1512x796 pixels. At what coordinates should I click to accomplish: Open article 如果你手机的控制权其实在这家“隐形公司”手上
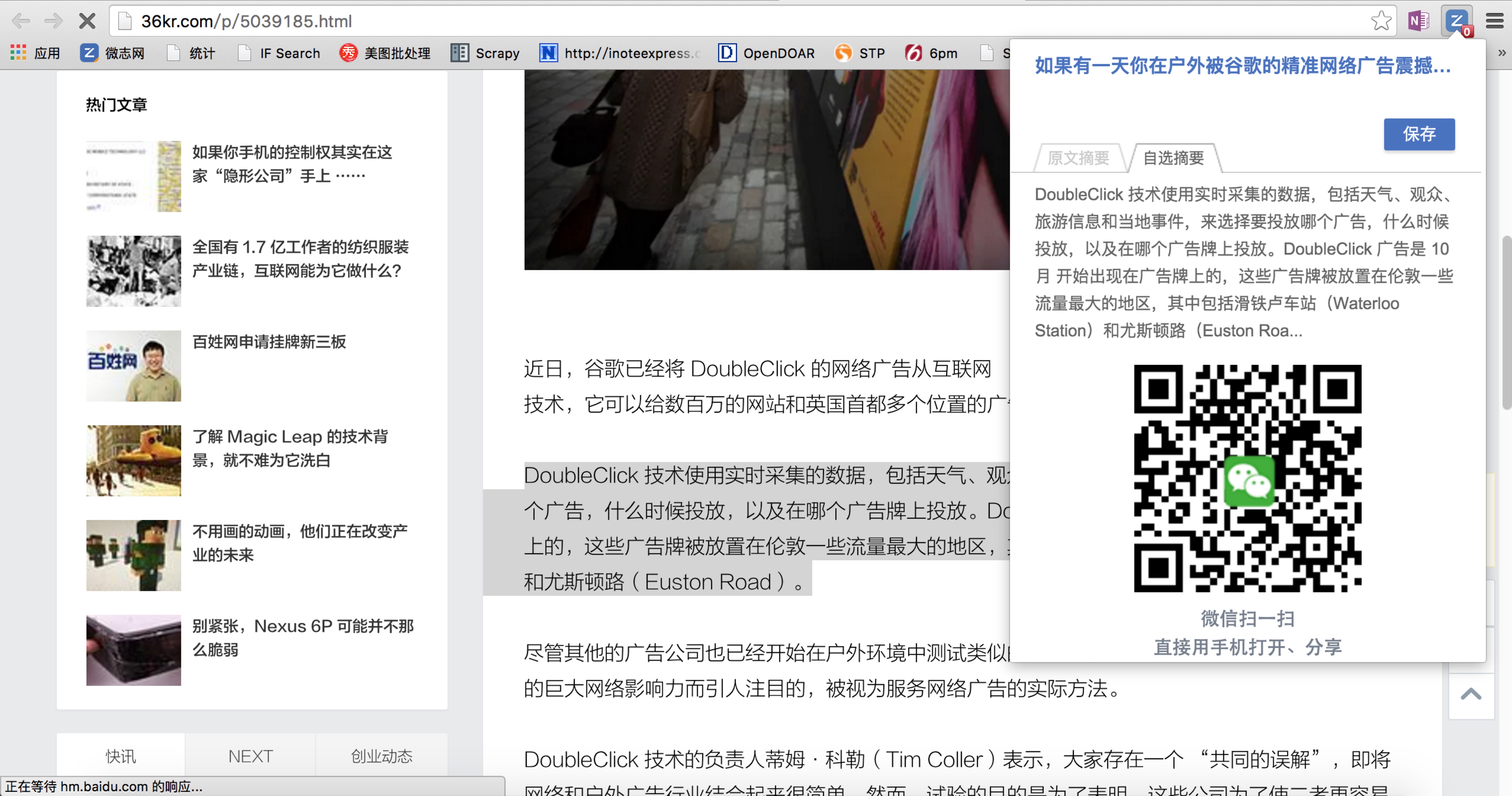click(x=292, y=164)
